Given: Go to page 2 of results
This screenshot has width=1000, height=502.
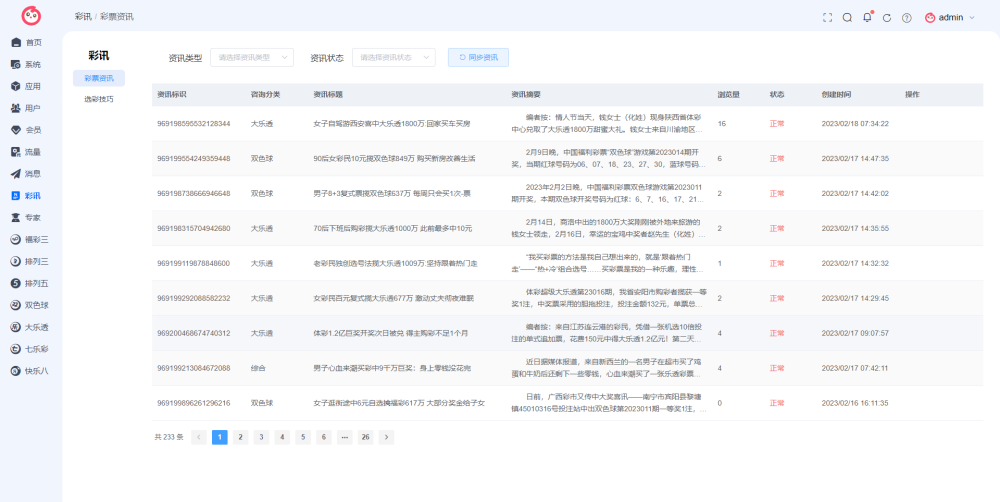Looking at the screenshot, I should (x=240, y=437).
